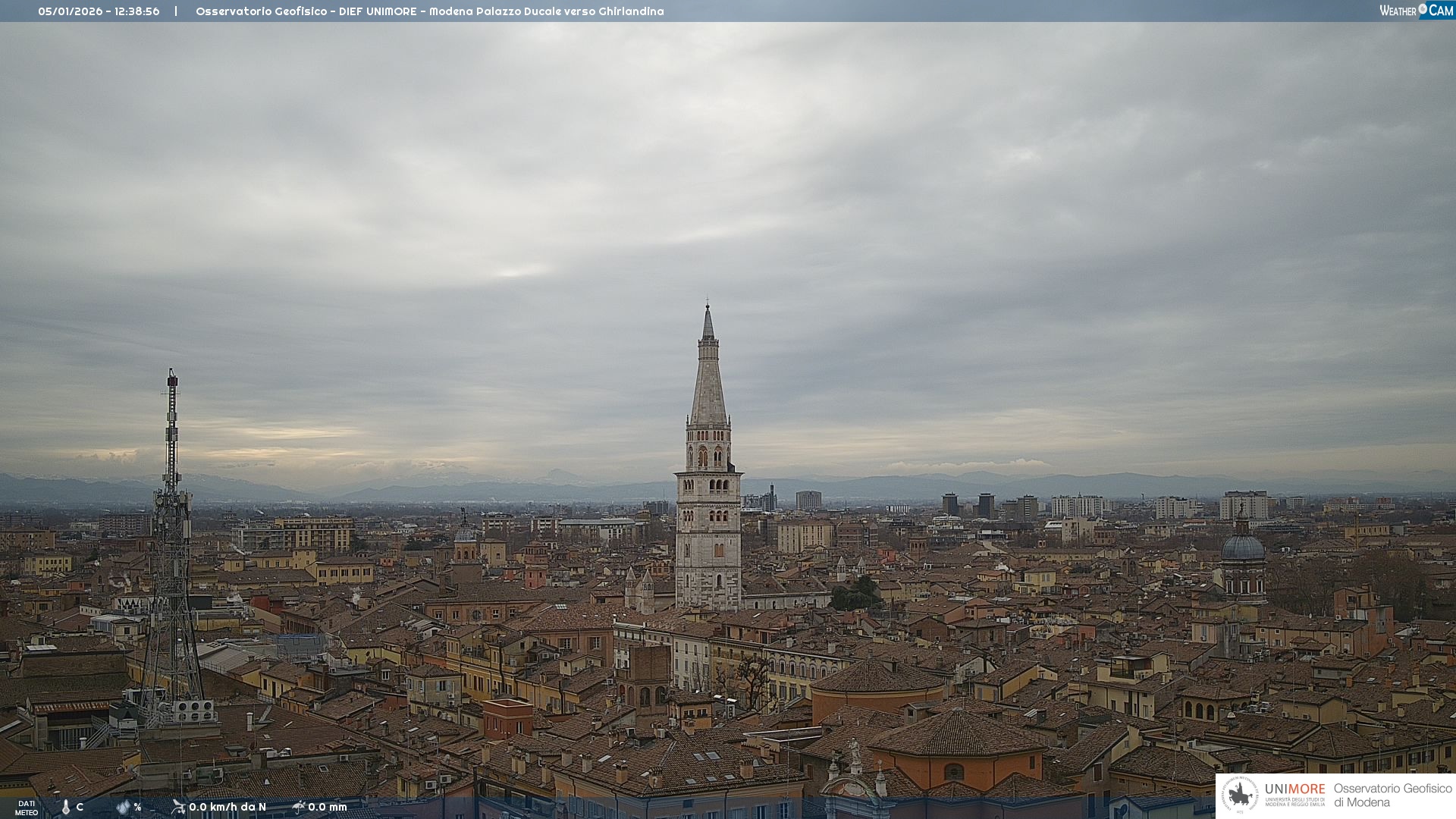Click the grey church dome on right
The image size is (1456, 819).
coord(1243,548)
